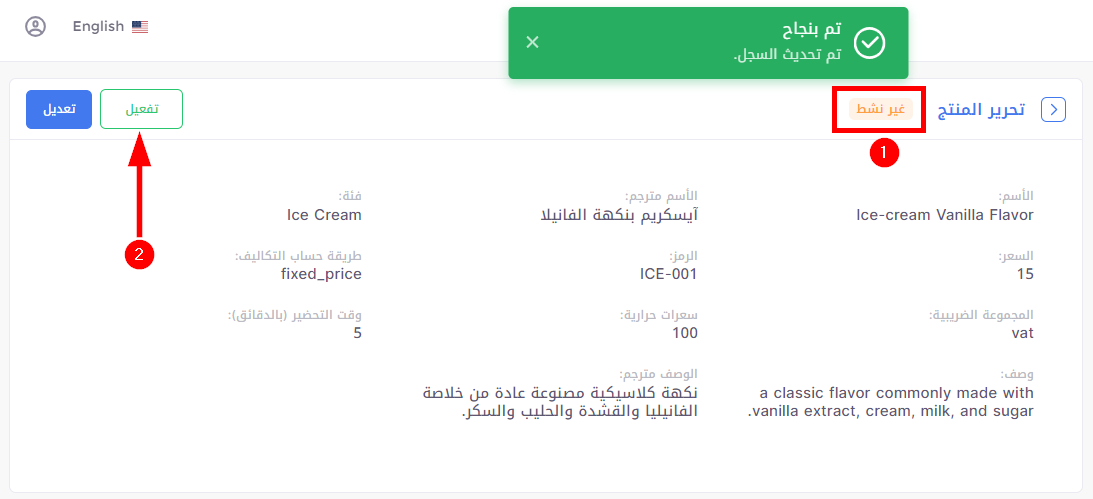The height and width of the screenshot is (499, 1093).
Task: Click the product name Ice-cream Vanilla Flavor
Action: [x=945, y=215]
